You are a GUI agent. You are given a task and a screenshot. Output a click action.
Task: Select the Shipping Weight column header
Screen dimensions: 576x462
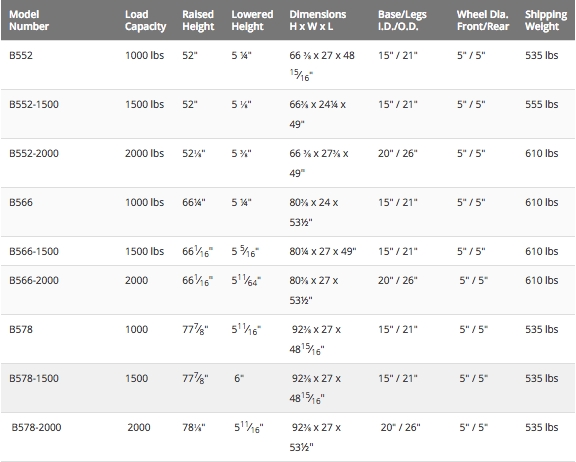coord(546,20)
